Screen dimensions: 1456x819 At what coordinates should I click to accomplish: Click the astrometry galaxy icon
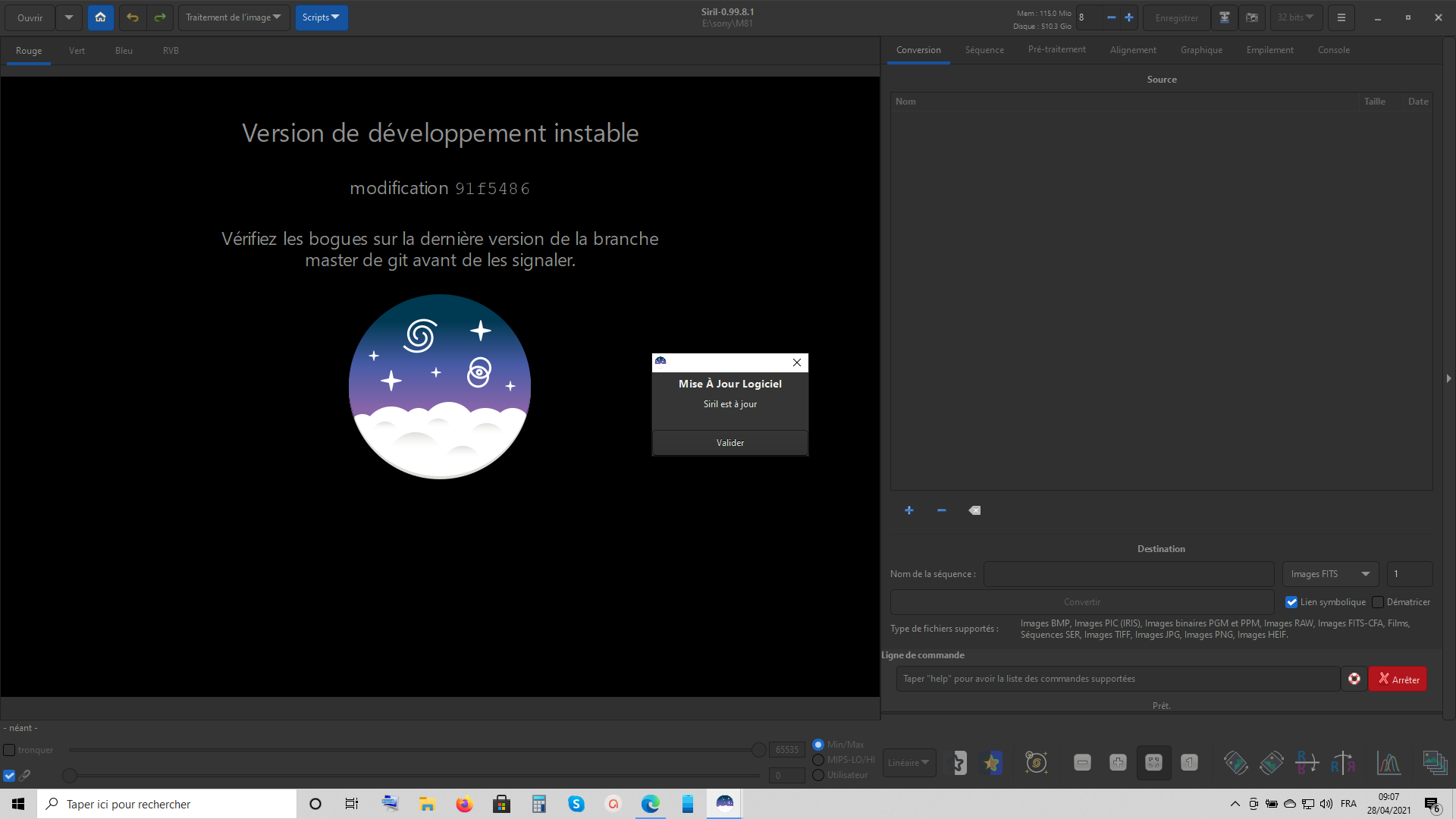1036,763
